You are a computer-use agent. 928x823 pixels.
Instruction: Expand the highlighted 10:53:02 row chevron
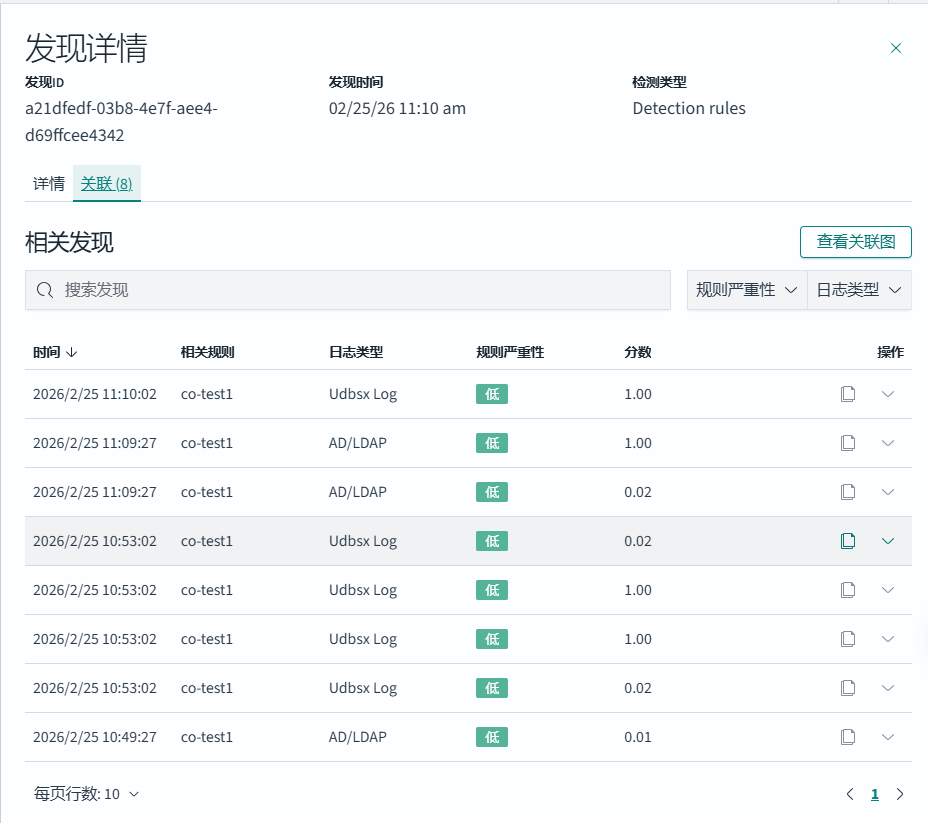pos(888,541)
